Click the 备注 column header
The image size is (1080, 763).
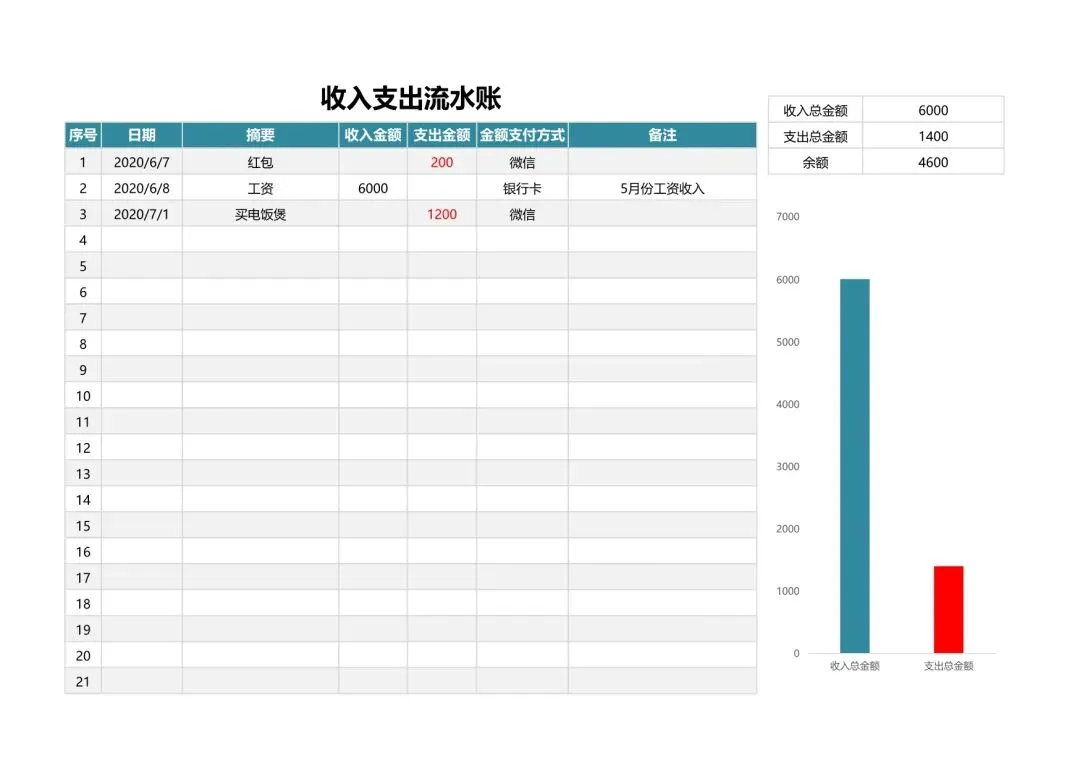click(663, 135)
